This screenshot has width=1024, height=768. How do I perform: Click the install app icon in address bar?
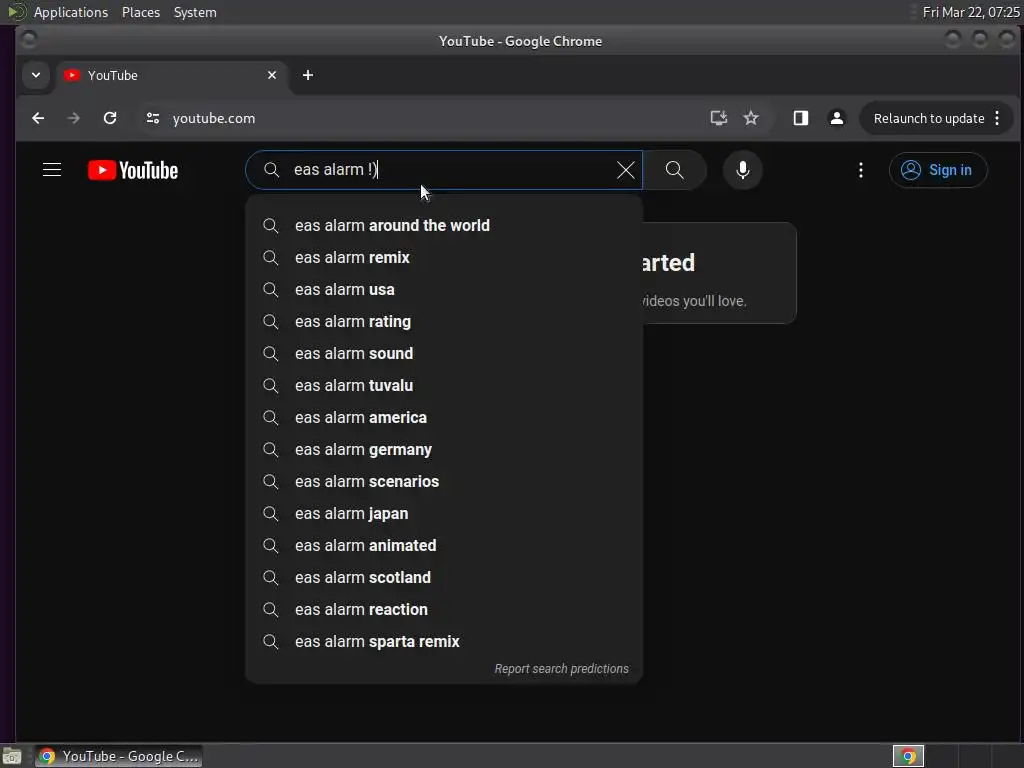tap(718, 118)
